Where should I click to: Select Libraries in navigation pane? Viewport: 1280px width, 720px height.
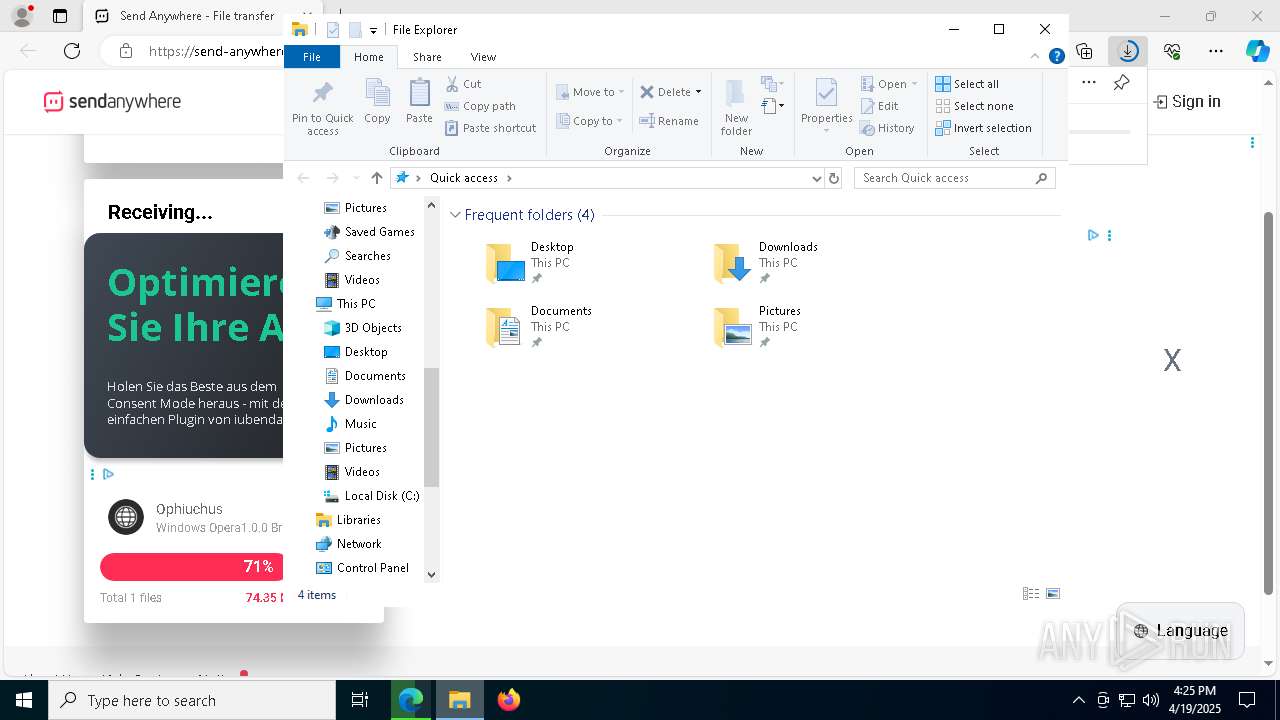coord(348,520)
